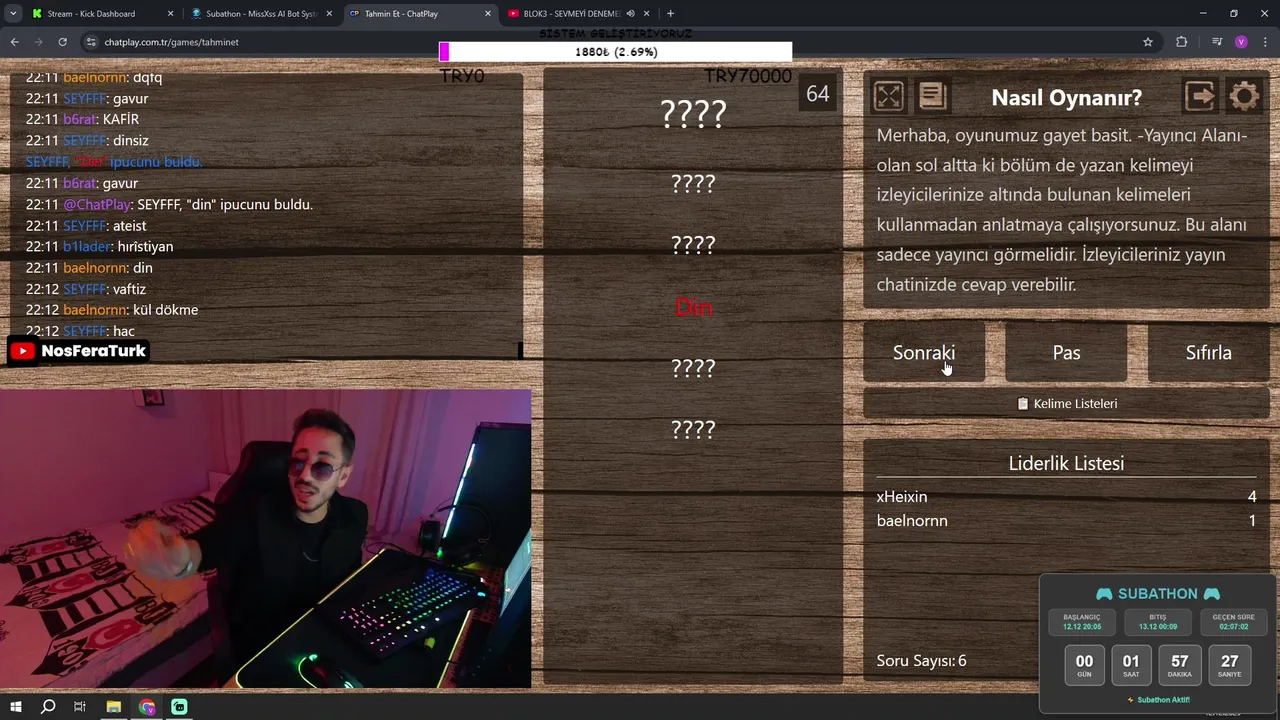The width and height of the screenshot is (1280, 720).
Task: Close the BLOK3 YouTube tab
Action: [647, 14]
